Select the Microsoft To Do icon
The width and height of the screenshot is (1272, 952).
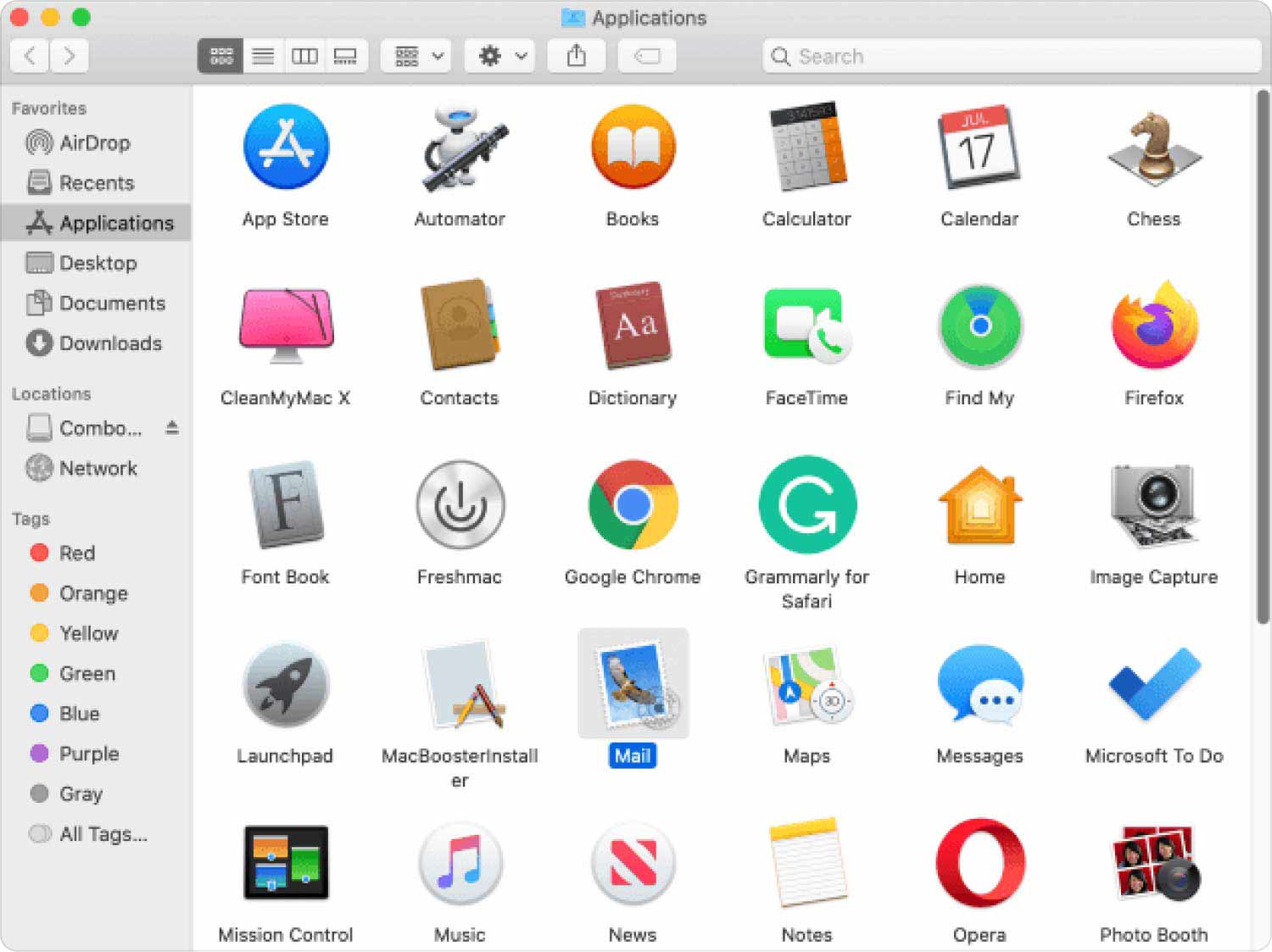[1153, 682]
